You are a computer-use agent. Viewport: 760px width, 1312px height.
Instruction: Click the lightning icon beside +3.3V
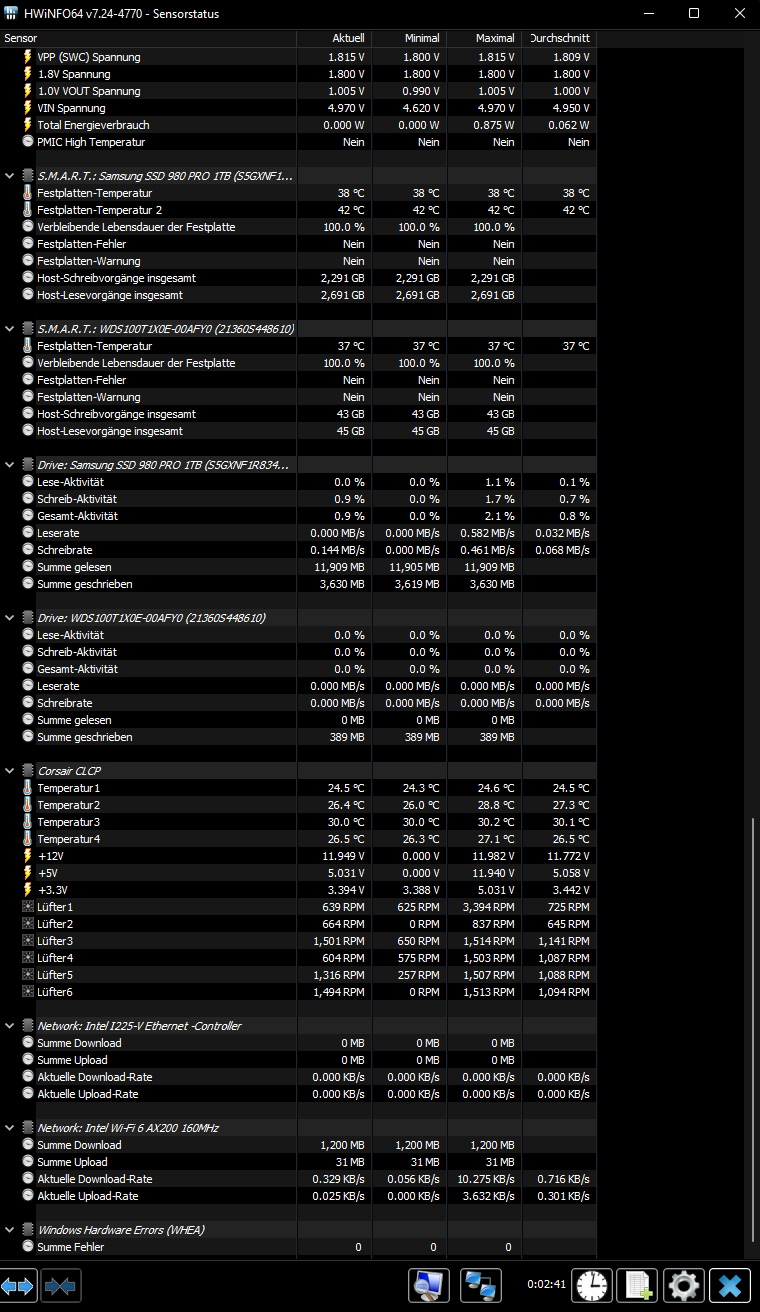[x=28, y=890]
